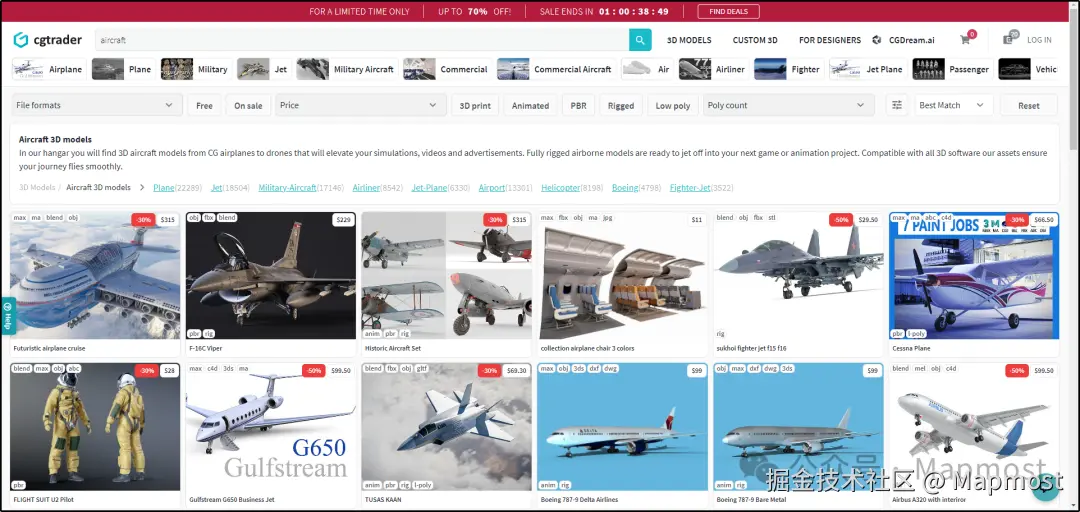This screenshot has height=512, width=1080.
Task: Open the Best Match sort dropdown
Action: pyautogui.click(x=953, y=105)
